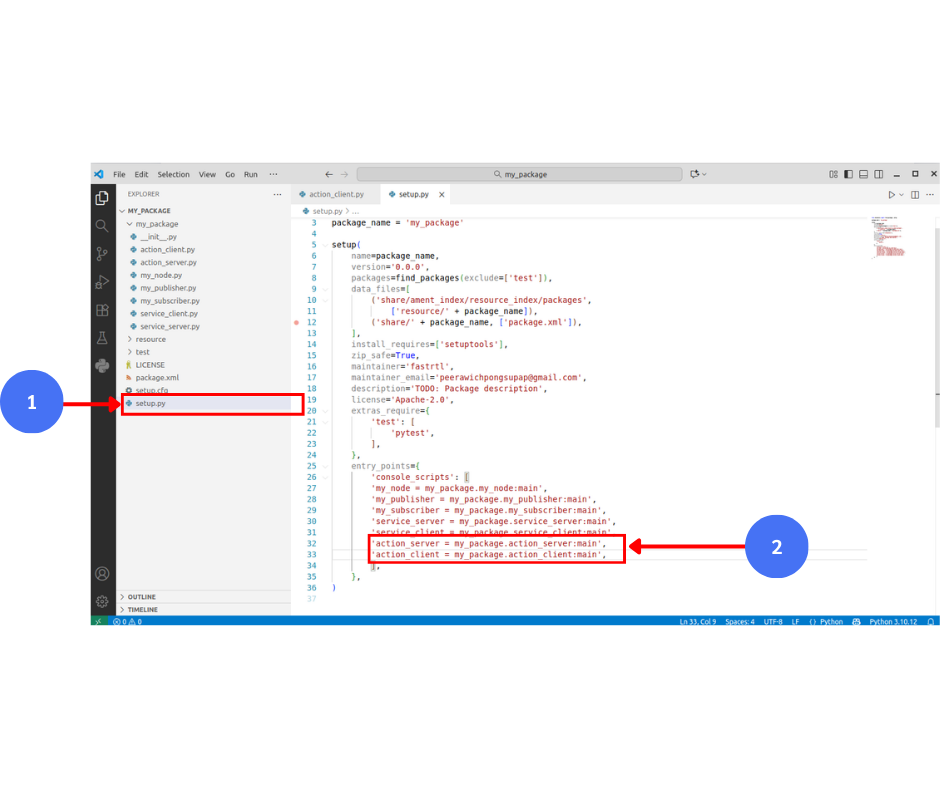
Task: Switch to the action_client.py tab
Action: point(336,194)
